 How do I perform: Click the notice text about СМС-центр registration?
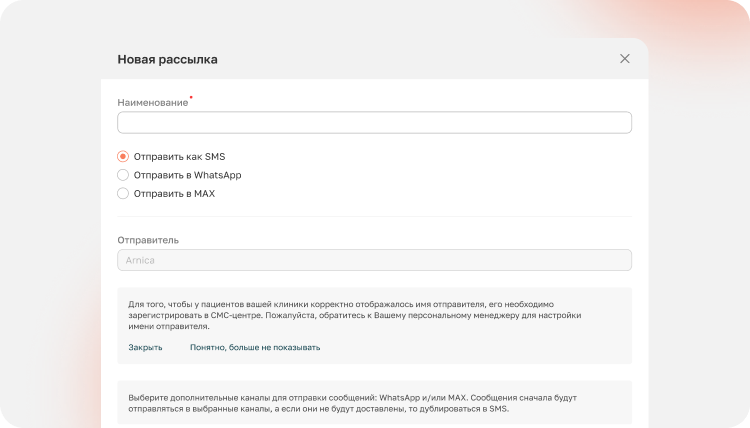(x=354, y=316)
